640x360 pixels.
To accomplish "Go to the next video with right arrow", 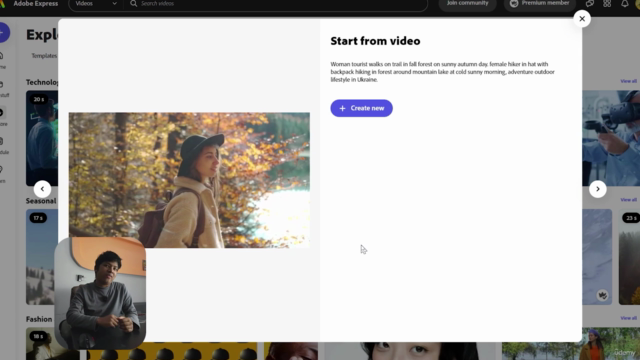I will tap(598, 189).
